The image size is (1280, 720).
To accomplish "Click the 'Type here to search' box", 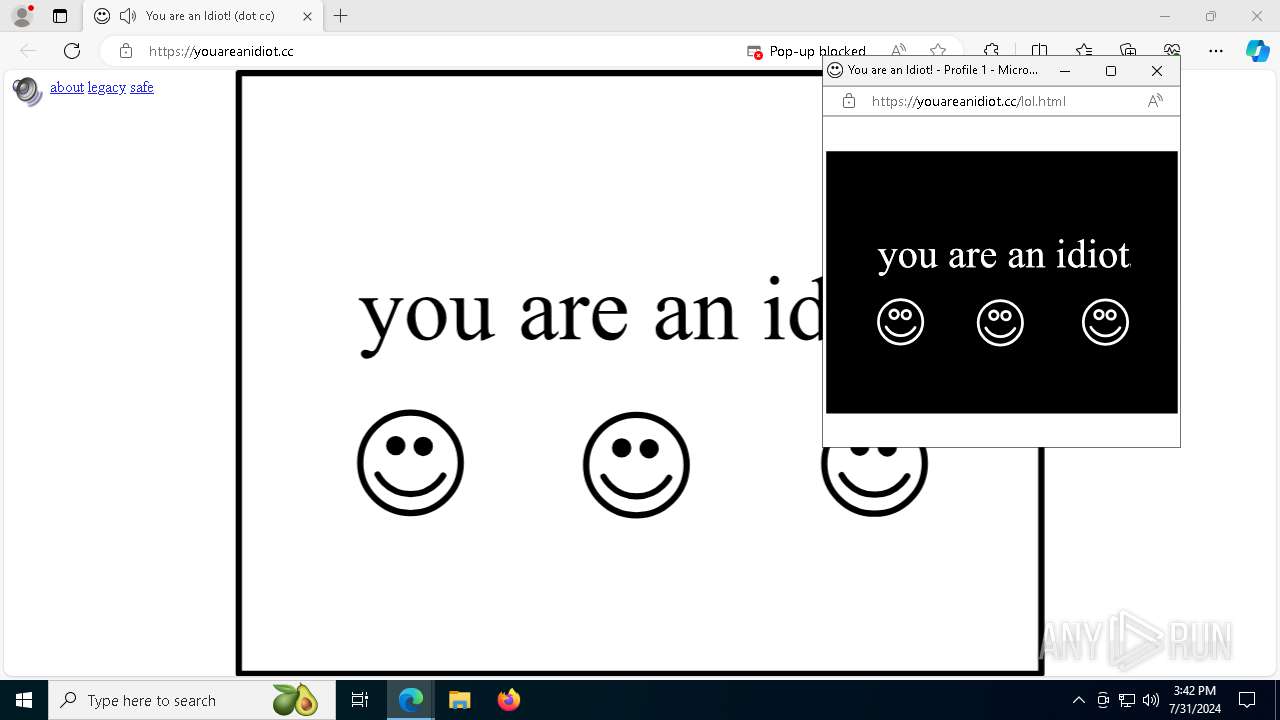I will click(x=190, y=700).
